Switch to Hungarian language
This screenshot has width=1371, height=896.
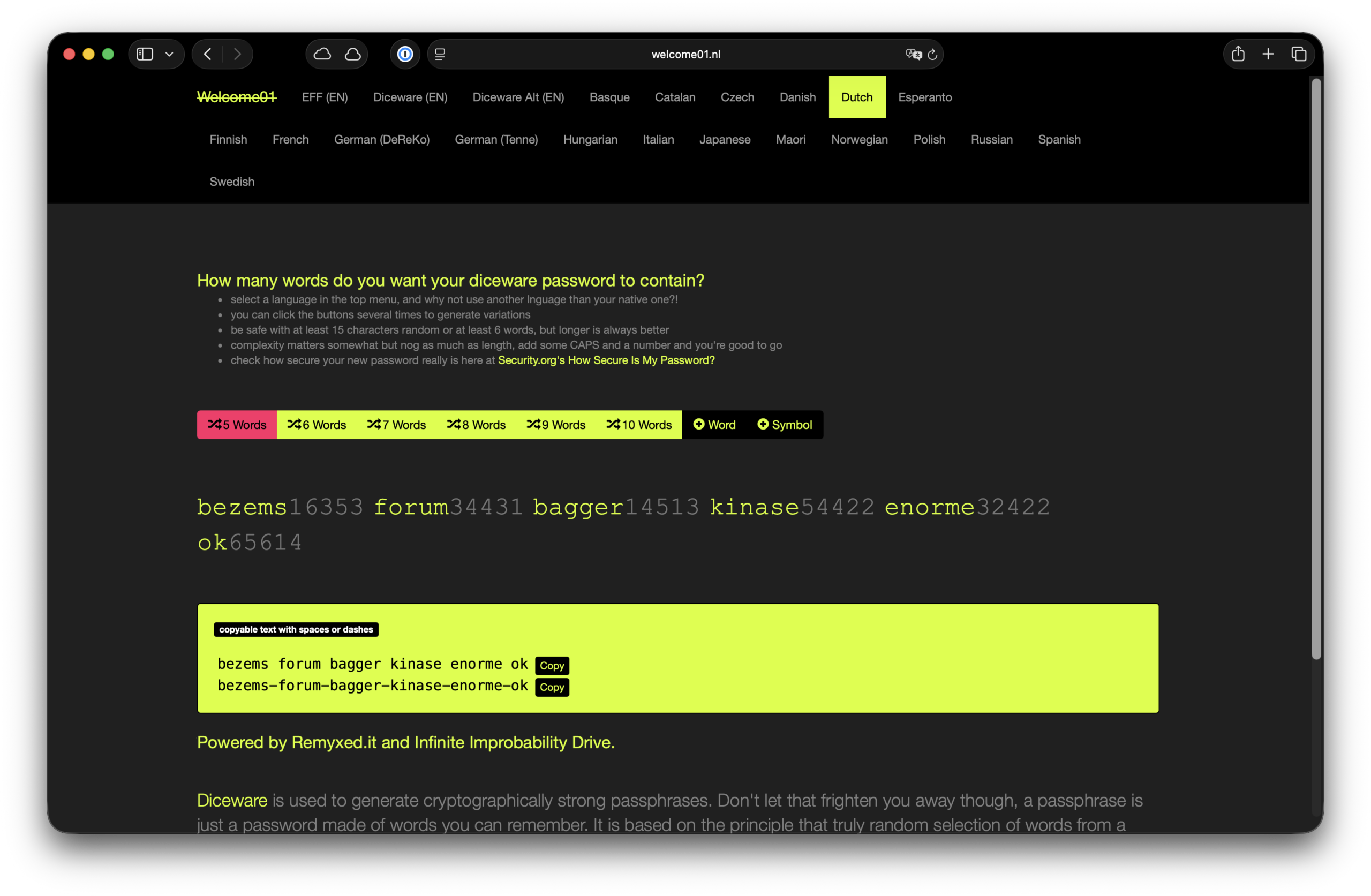click(x=591, y=139)
